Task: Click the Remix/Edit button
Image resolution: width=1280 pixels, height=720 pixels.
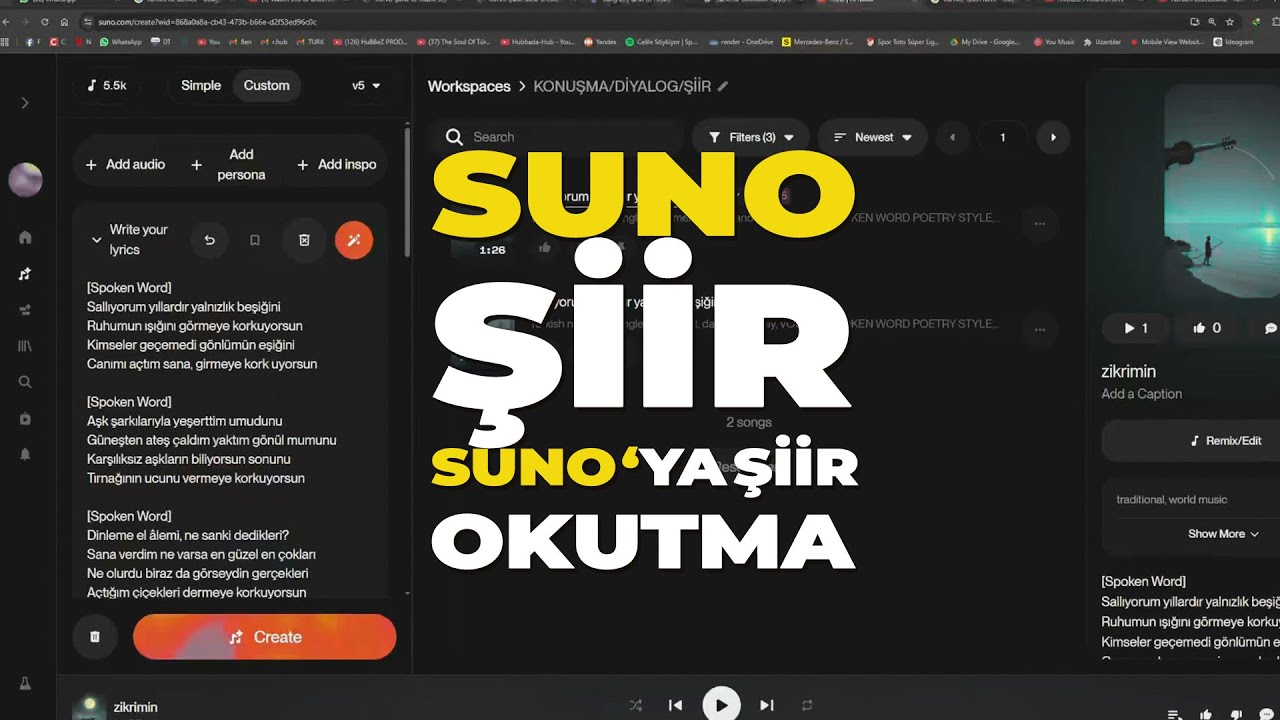Action: tap(1190, 440)
